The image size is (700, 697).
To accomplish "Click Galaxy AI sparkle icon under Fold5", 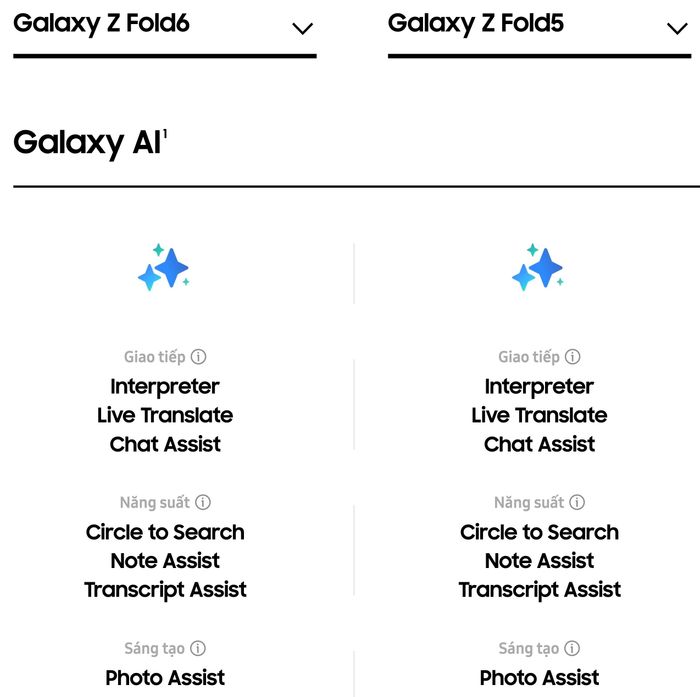I will click(538, 267).
